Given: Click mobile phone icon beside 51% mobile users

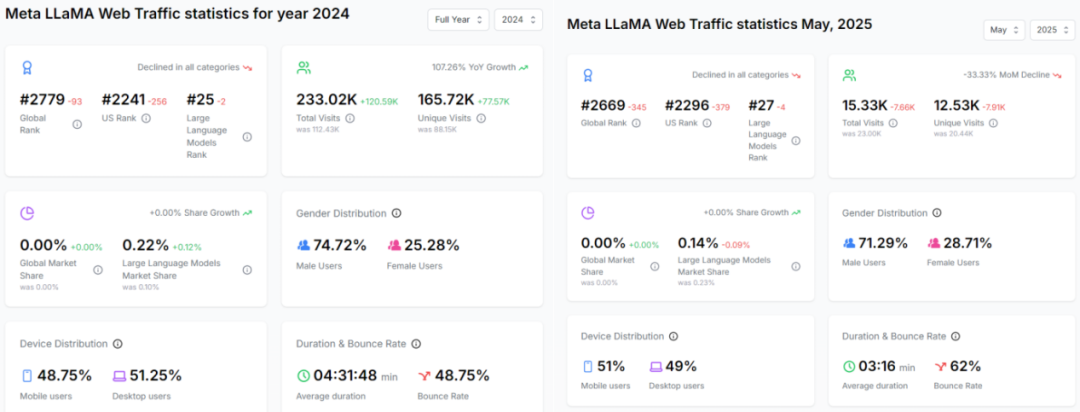Looking at the screenshot, I should [x=586, y=367].
